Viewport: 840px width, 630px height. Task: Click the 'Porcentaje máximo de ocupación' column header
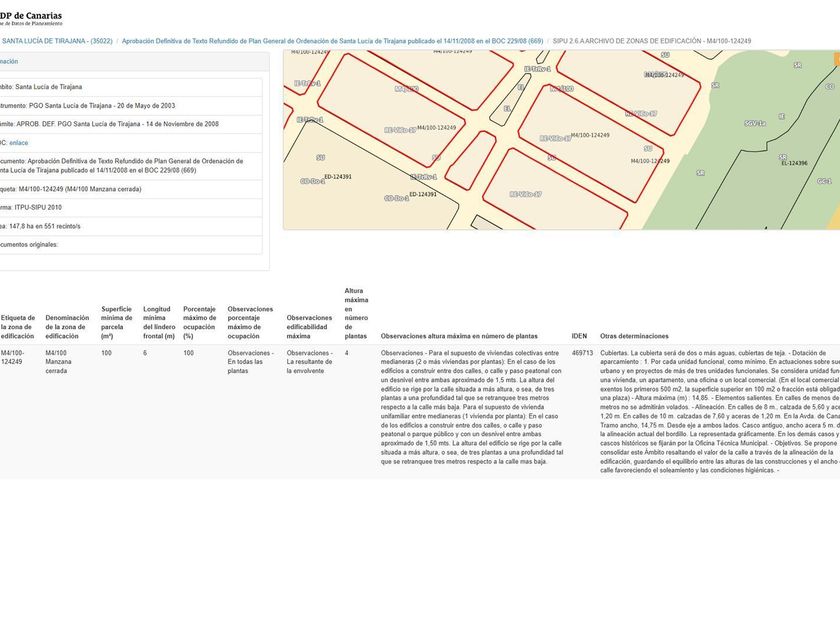[199, 322]
